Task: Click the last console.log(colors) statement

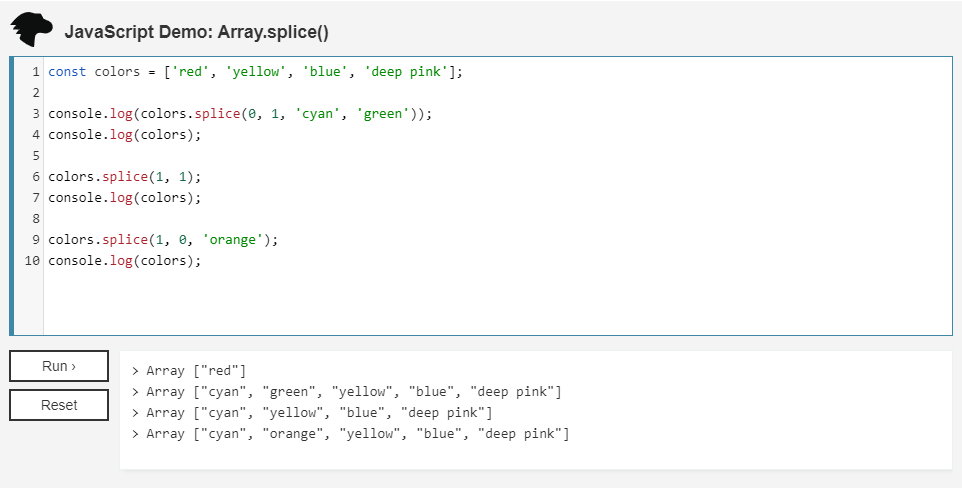Action: click(x=124, y=261)
